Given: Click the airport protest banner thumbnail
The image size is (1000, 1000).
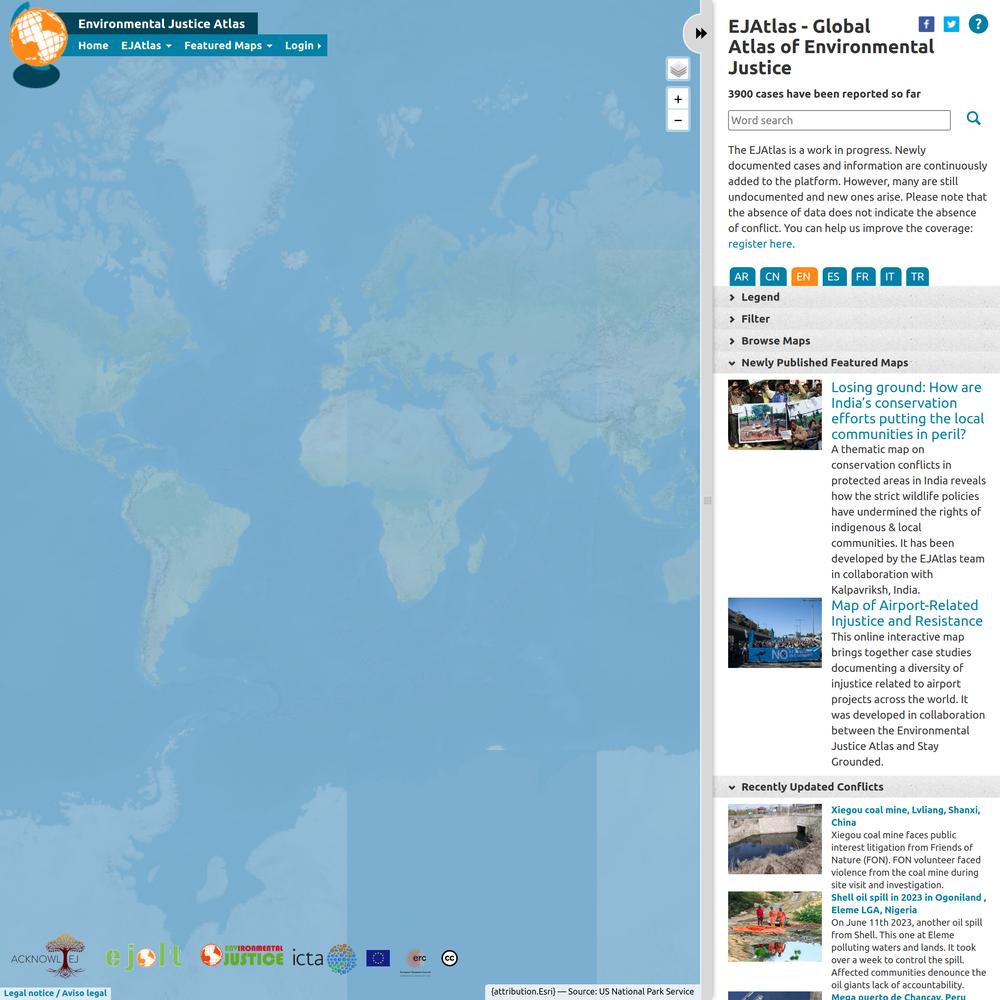Looking at the screenshot, I should (x=774, y=633).
